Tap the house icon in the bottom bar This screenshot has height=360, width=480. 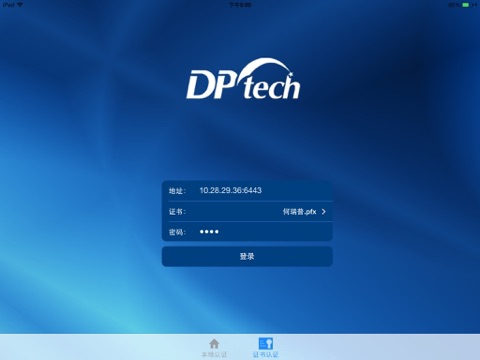[x=214, y=343]
